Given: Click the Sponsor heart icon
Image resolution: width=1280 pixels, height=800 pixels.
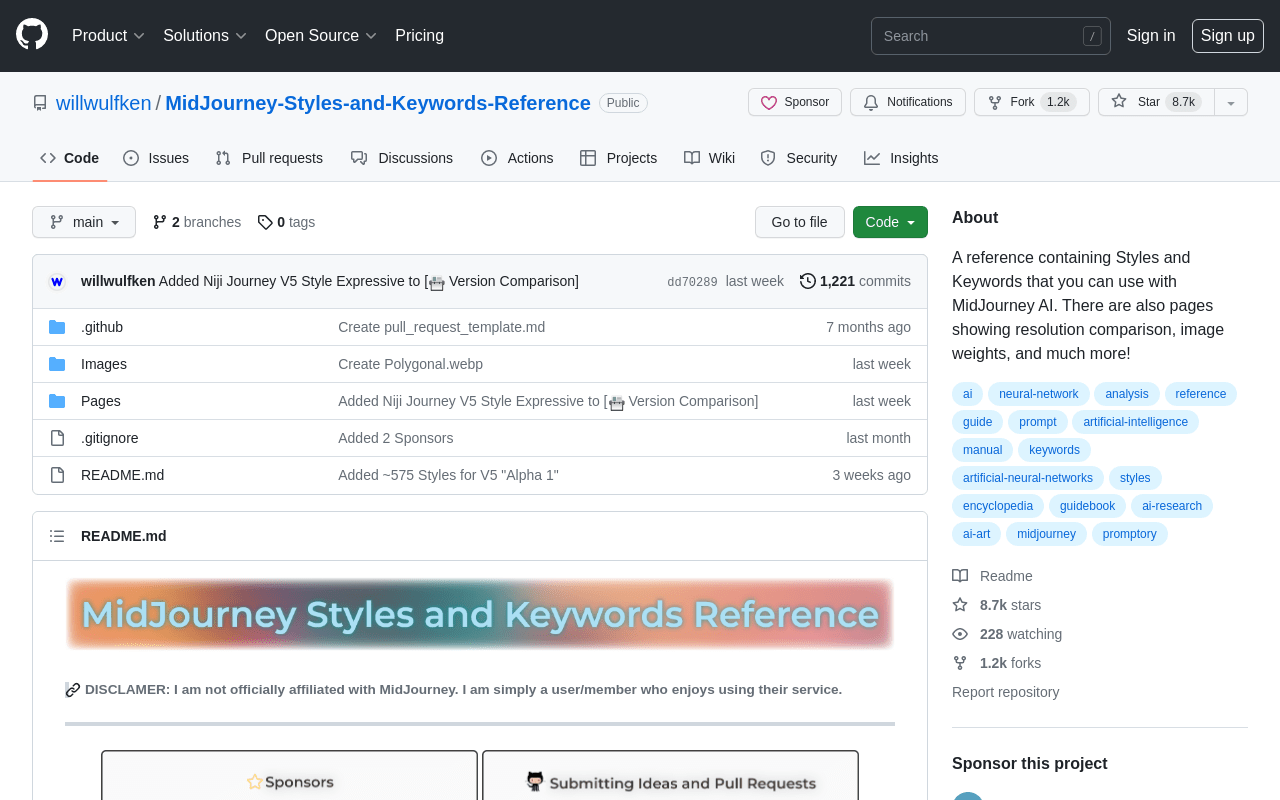Looking at the screenshot, I should coord(769,102).
